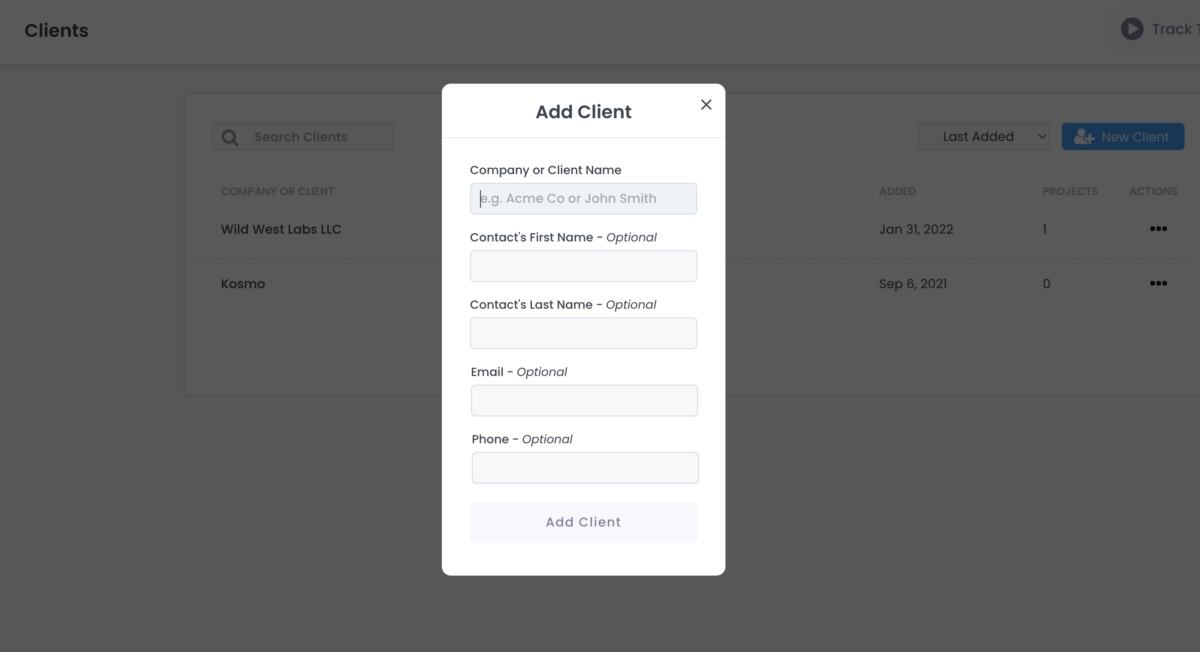Click the Track Time play icon
The image size is (1200, 652).
pyautogui.click(x=1132, y=28)
